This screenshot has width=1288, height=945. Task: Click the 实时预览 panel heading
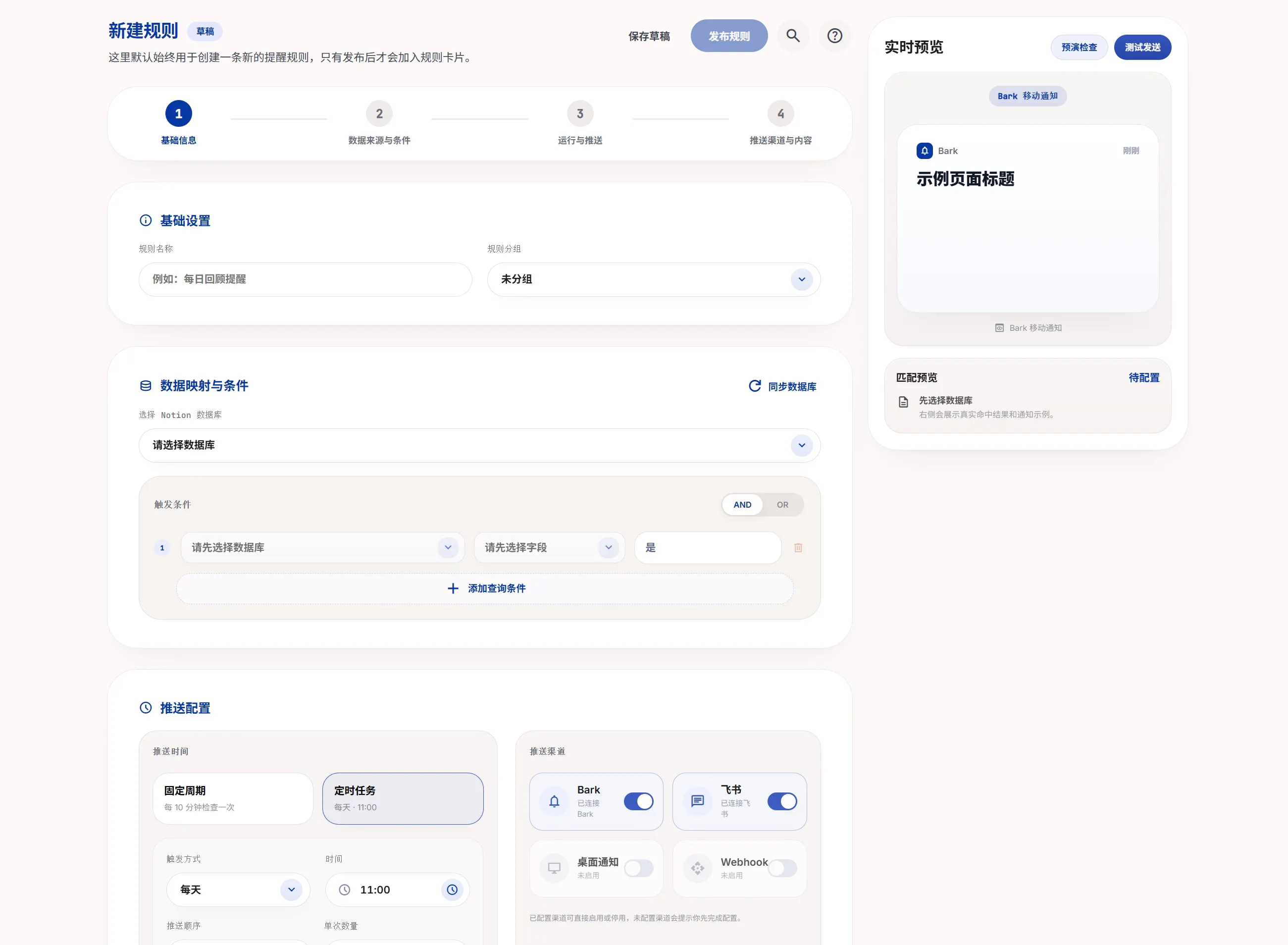(x=914, y=47)
